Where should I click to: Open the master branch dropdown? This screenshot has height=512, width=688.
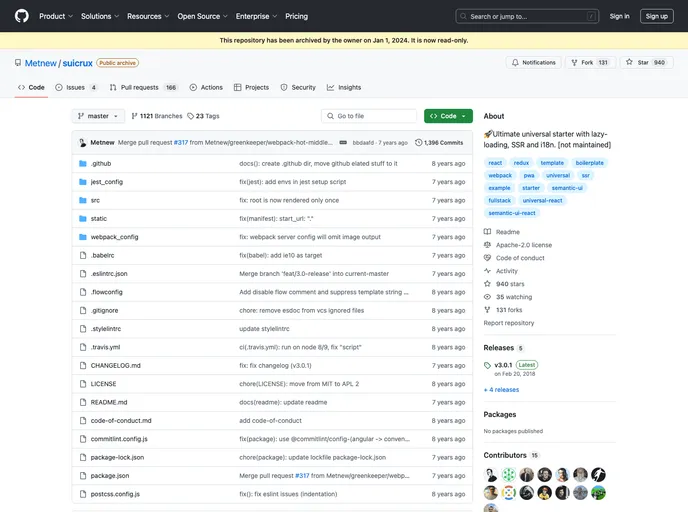[98, 116]
